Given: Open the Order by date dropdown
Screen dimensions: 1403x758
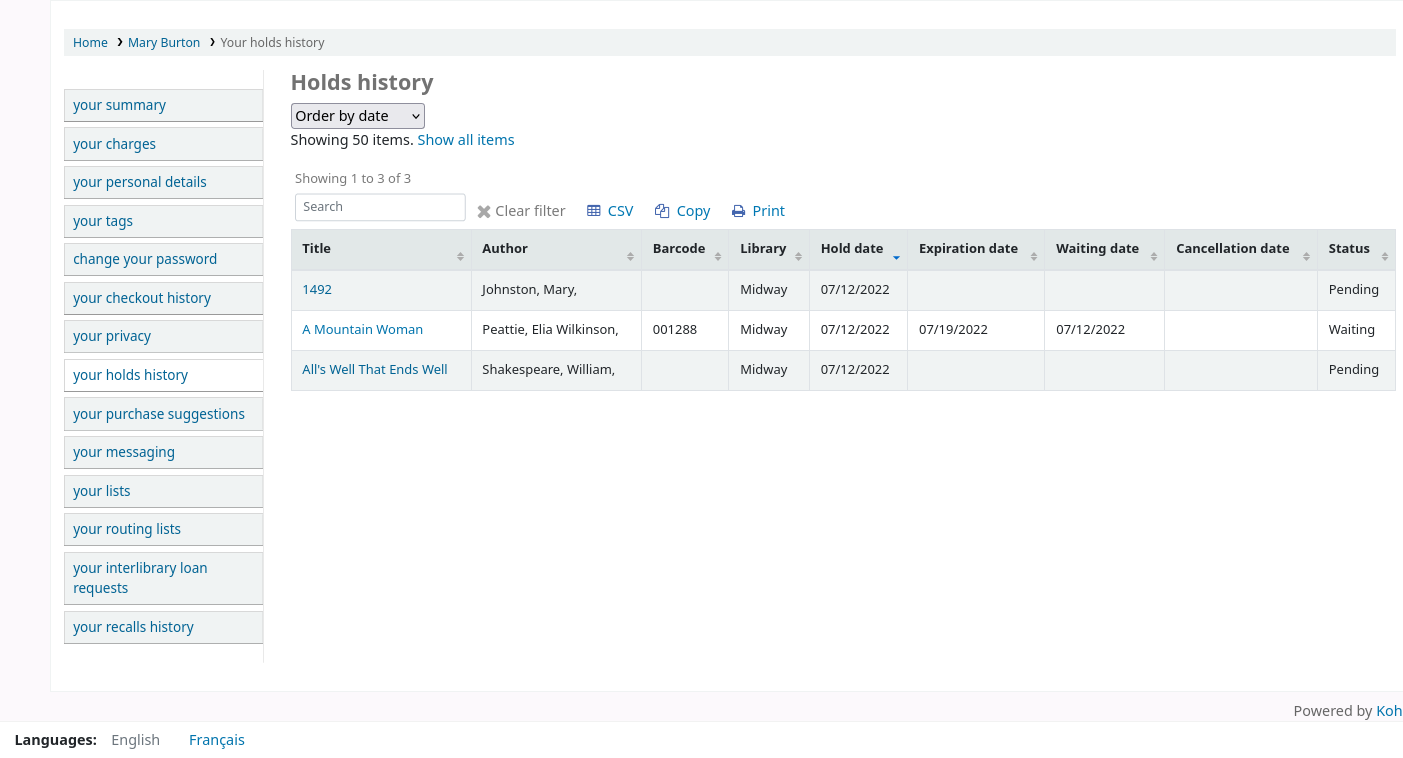Looking at the screenshot, I should tap(357, 116).
